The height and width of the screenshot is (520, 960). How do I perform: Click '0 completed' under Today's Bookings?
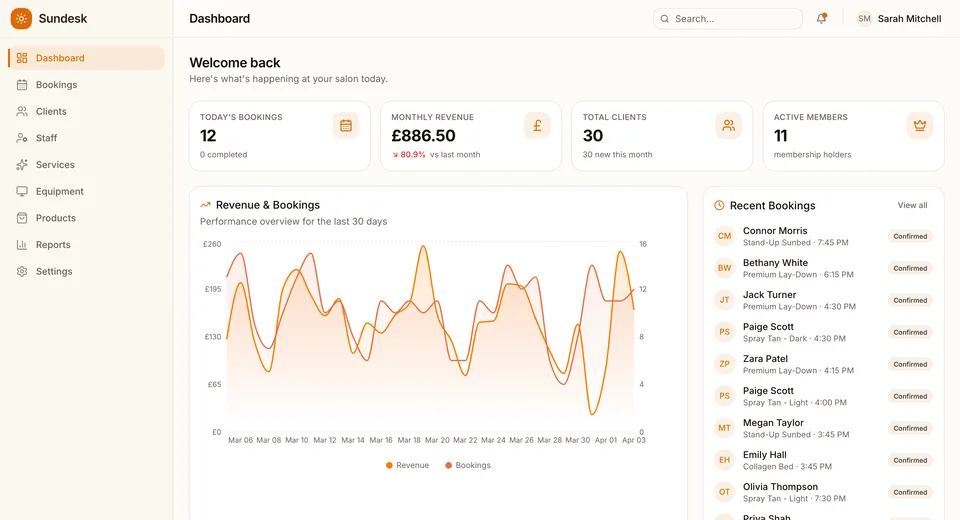pos(223,154)
